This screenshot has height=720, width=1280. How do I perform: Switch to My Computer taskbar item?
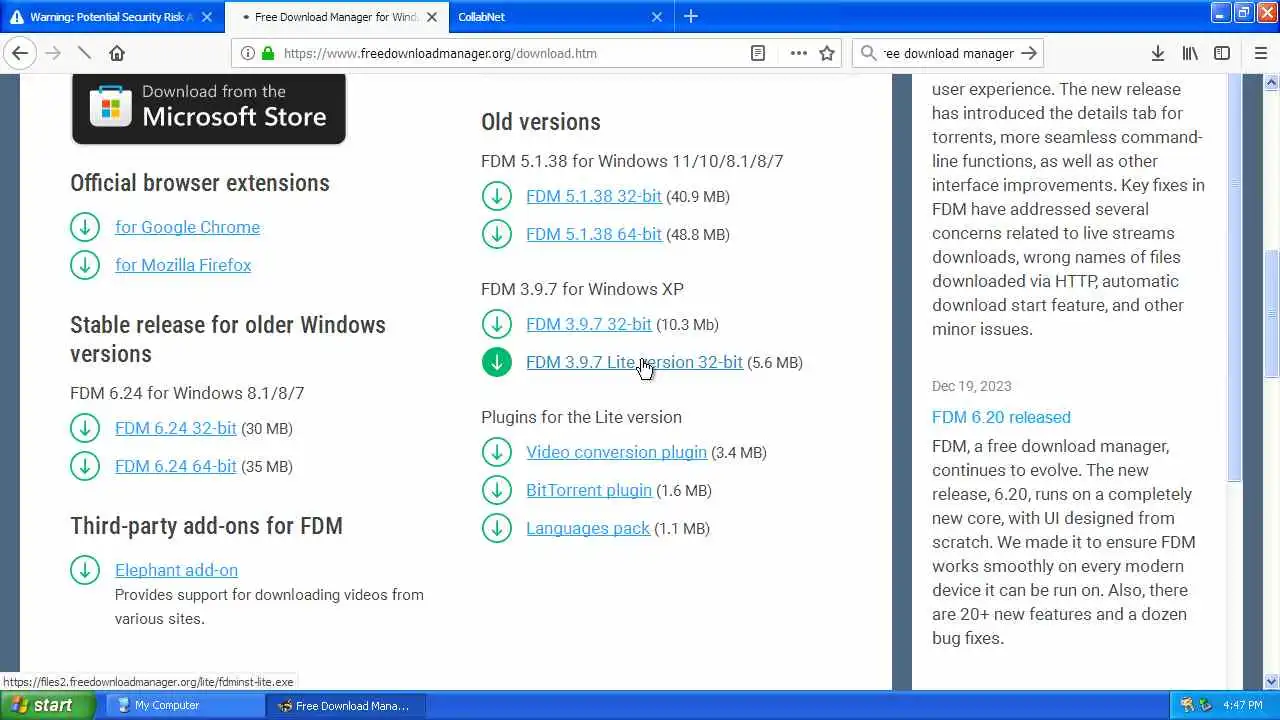tap(184, 705)
